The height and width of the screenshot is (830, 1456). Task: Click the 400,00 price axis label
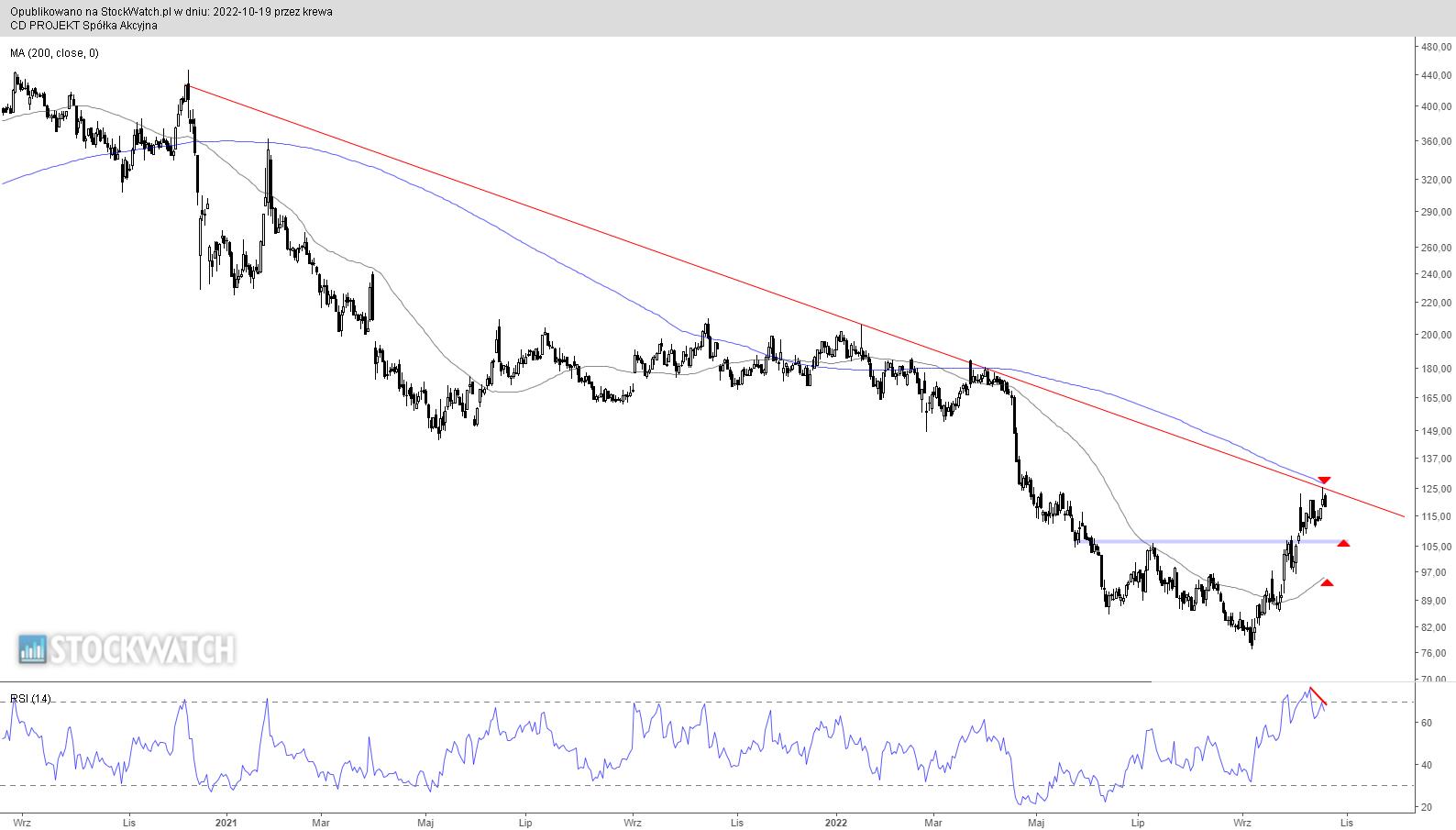point(1437,107)
